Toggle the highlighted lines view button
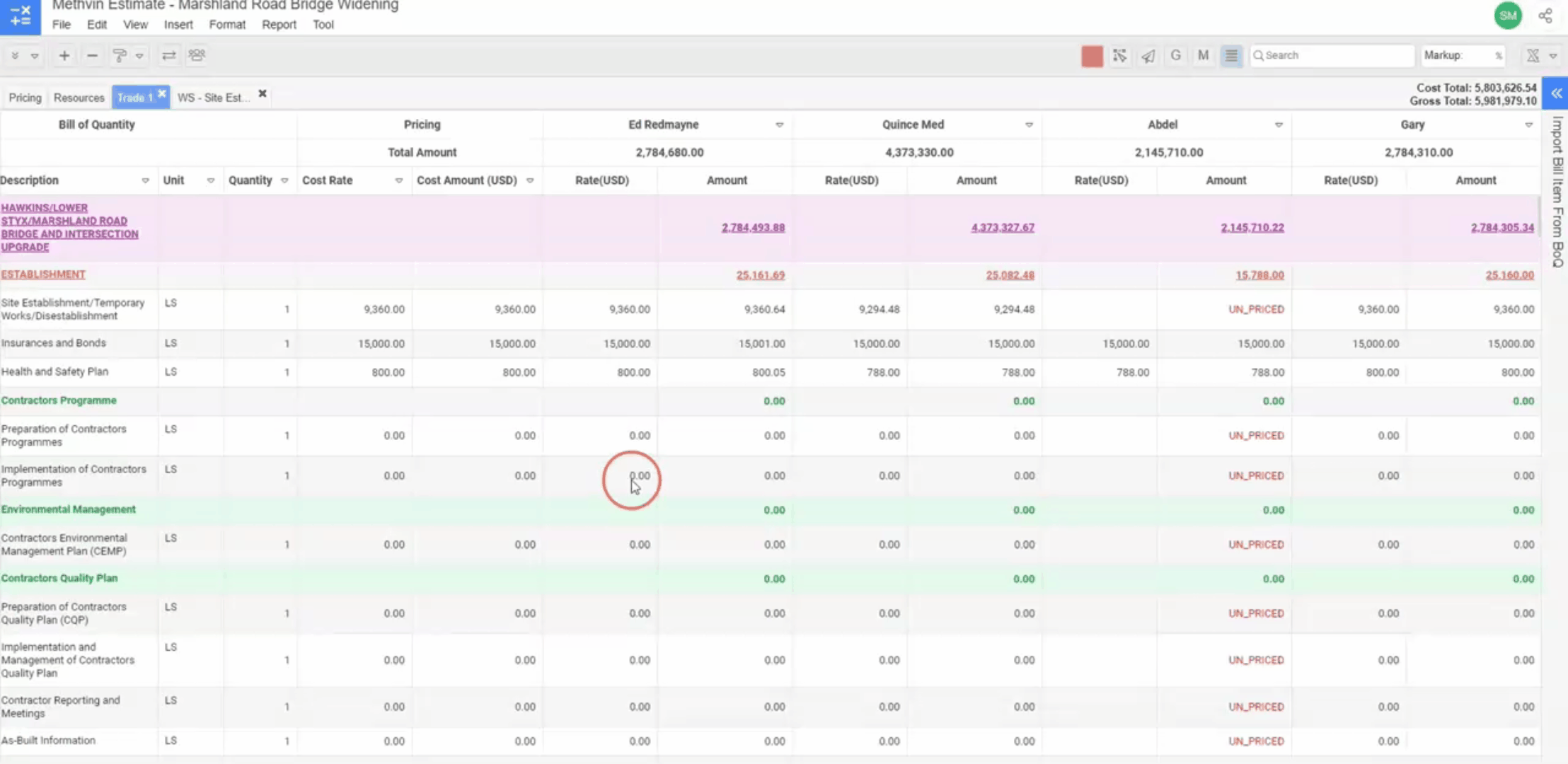This screenshot has height=764, width=1568. [x=1231, y=55]
